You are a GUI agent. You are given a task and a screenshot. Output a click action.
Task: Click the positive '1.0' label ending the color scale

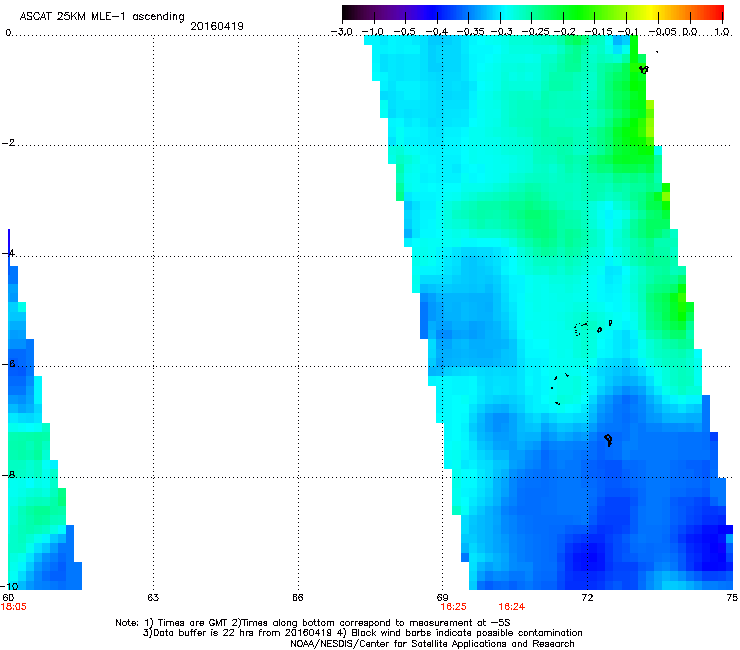click(722, 32)
